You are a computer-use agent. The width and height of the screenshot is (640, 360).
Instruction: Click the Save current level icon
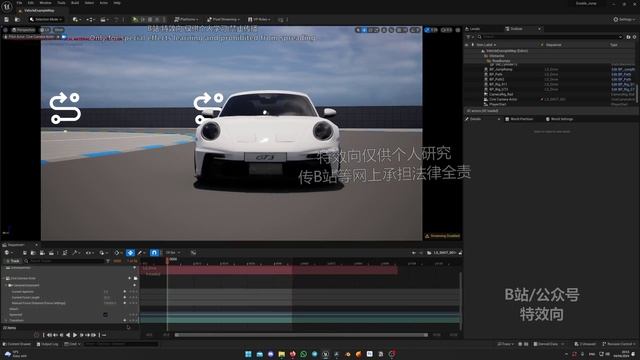point(7,19)
